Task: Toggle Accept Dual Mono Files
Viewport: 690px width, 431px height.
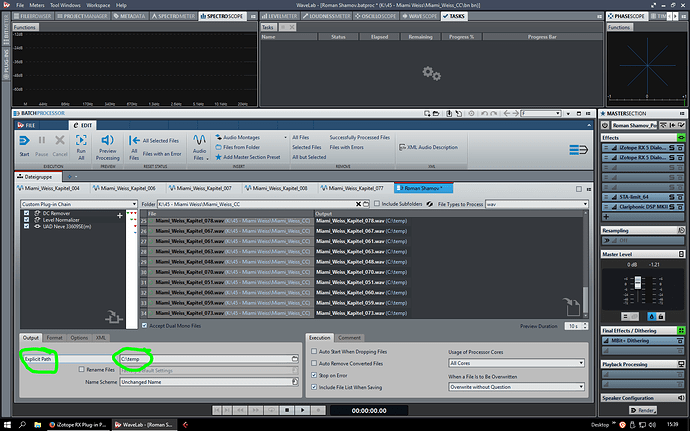Action: 144,326
